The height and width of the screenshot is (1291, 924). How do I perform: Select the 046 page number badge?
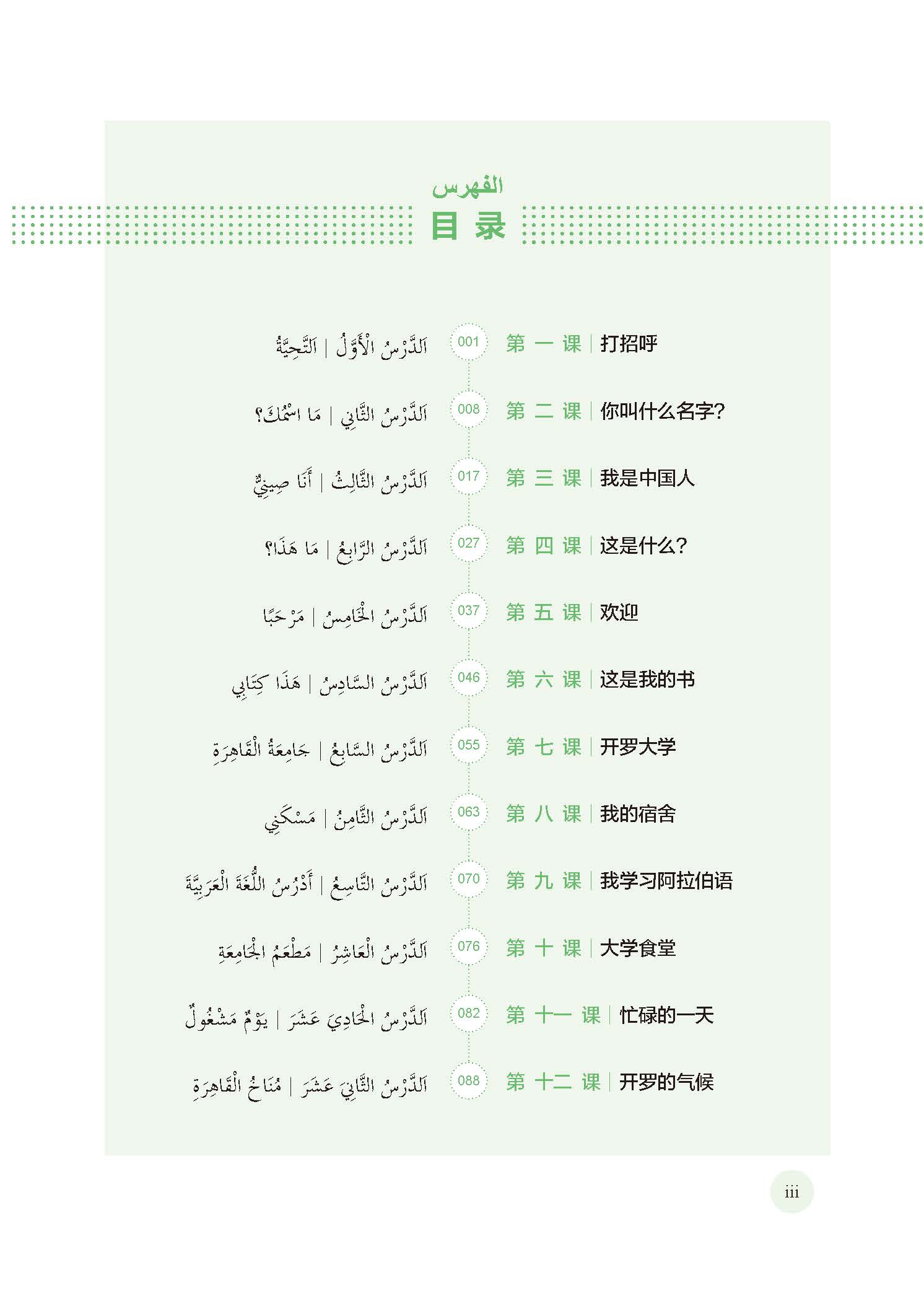(x=468, y=677)
